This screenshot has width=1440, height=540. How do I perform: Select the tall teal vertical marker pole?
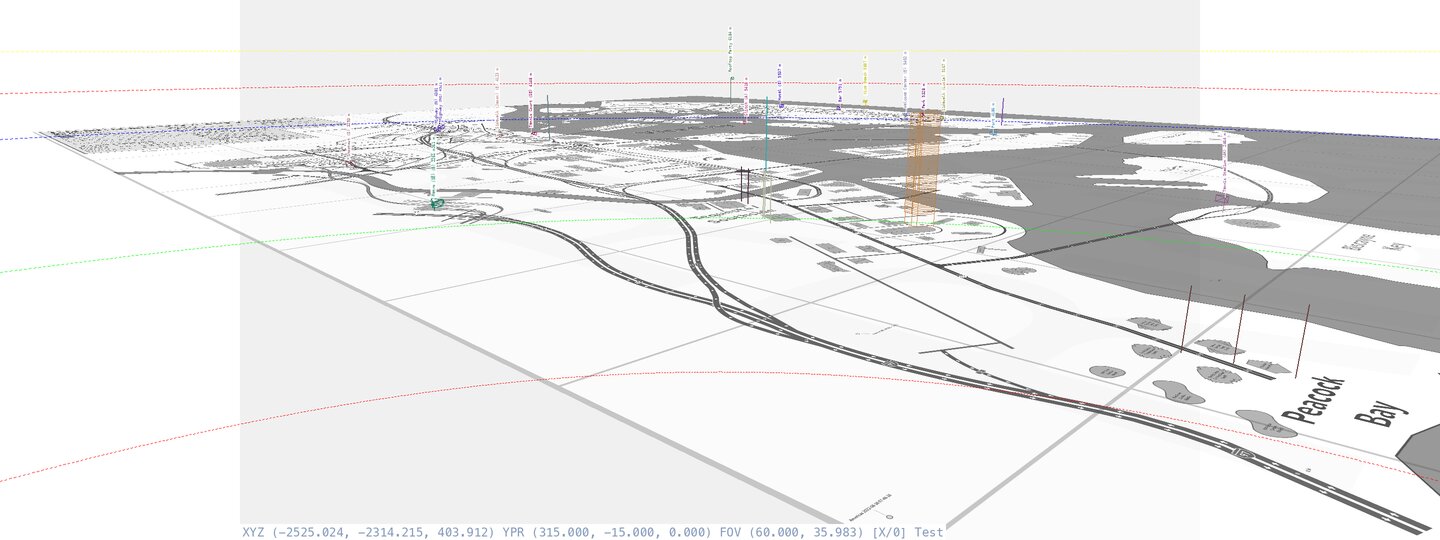click(765, 150)
